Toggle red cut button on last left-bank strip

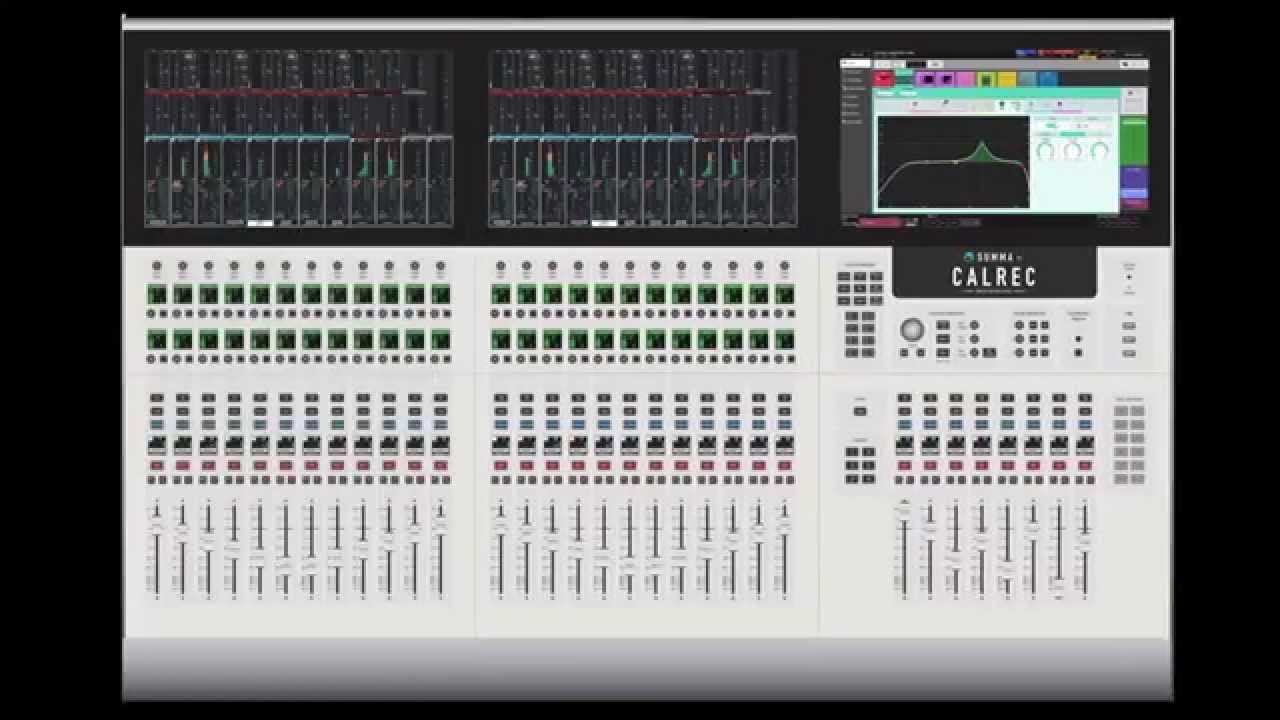point(441,466)
